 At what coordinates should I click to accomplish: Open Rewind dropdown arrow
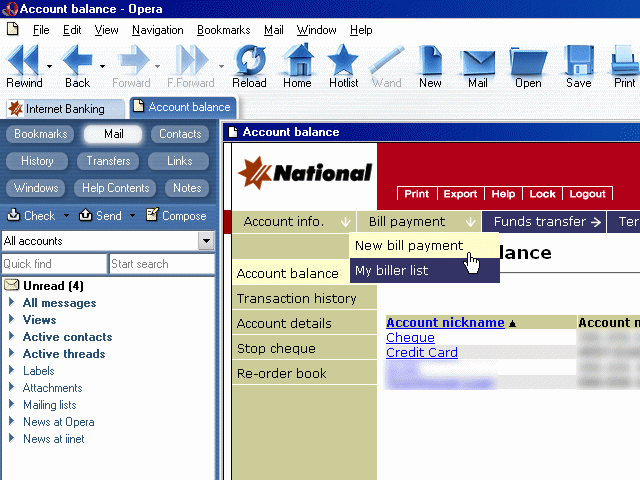pyautogui.click(x=49, y=66)
